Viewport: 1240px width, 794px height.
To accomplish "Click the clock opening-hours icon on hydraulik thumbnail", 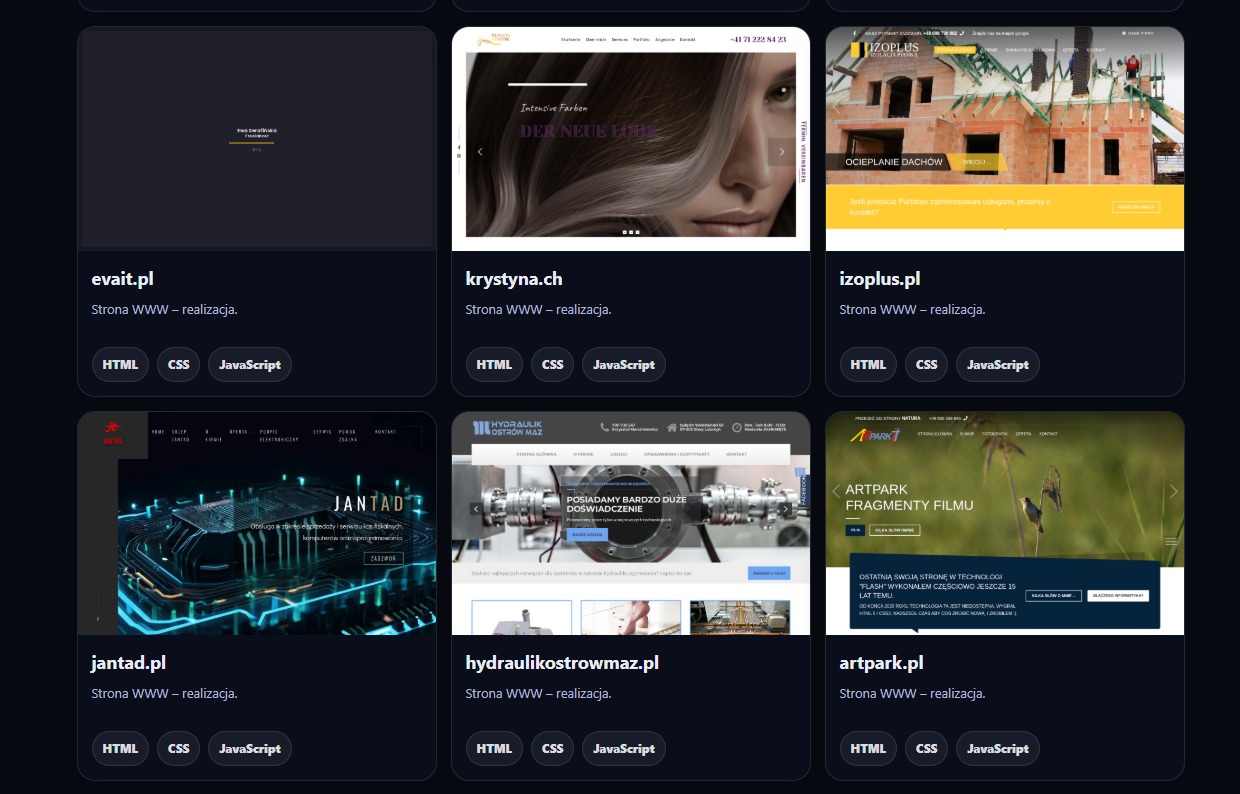I will point(736,427).
